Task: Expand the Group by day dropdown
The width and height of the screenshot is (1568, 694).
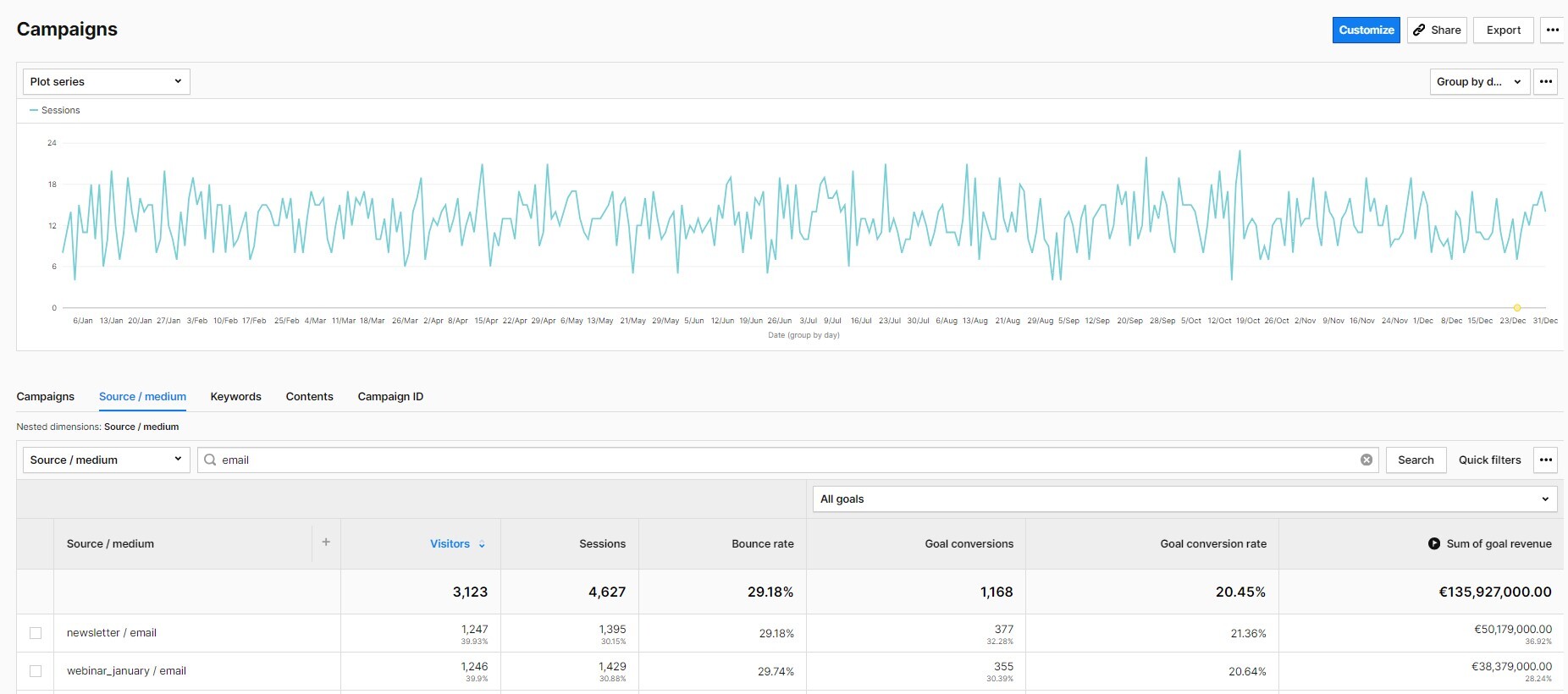Action: (1478, 82)
